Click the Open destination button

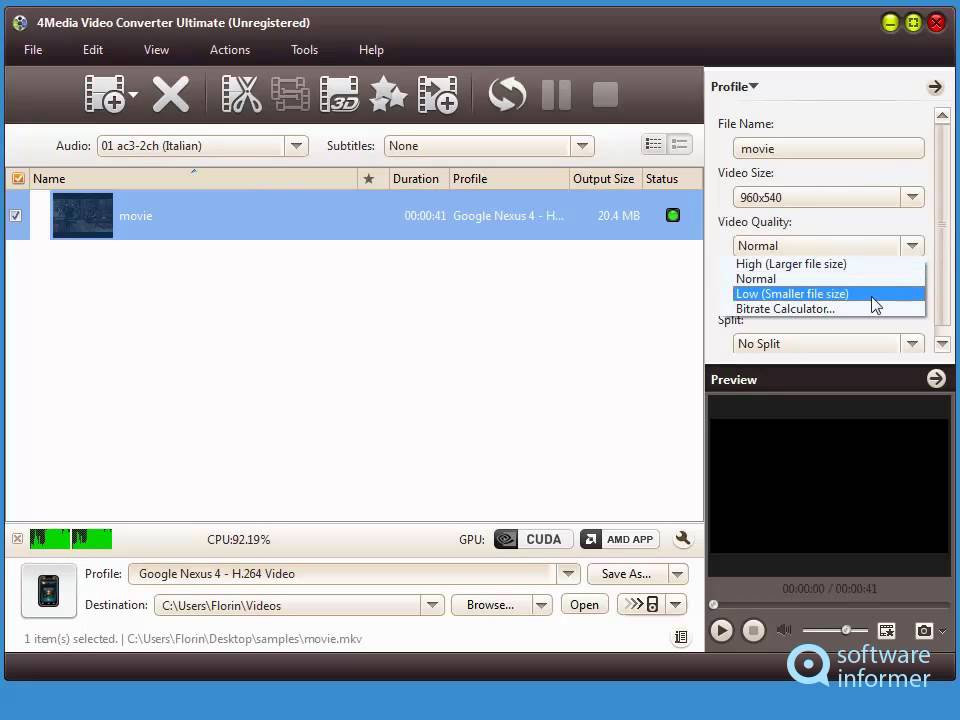point(584,605)
